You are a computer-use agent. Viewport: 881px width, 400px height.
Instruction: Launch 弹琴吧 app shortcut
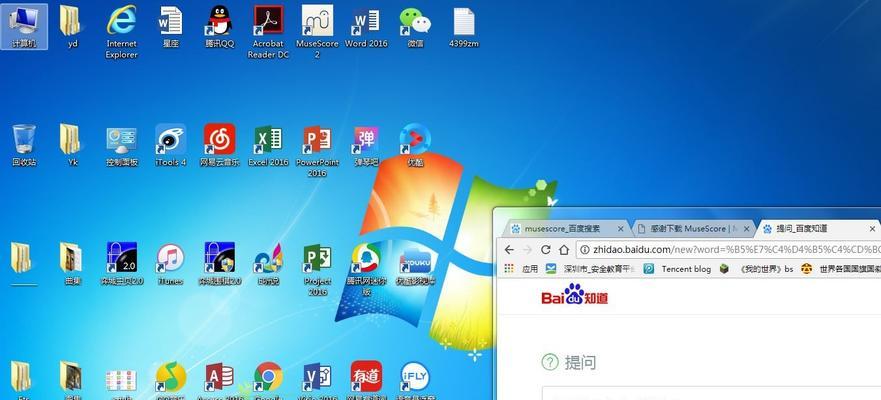(x=366, y=145)
